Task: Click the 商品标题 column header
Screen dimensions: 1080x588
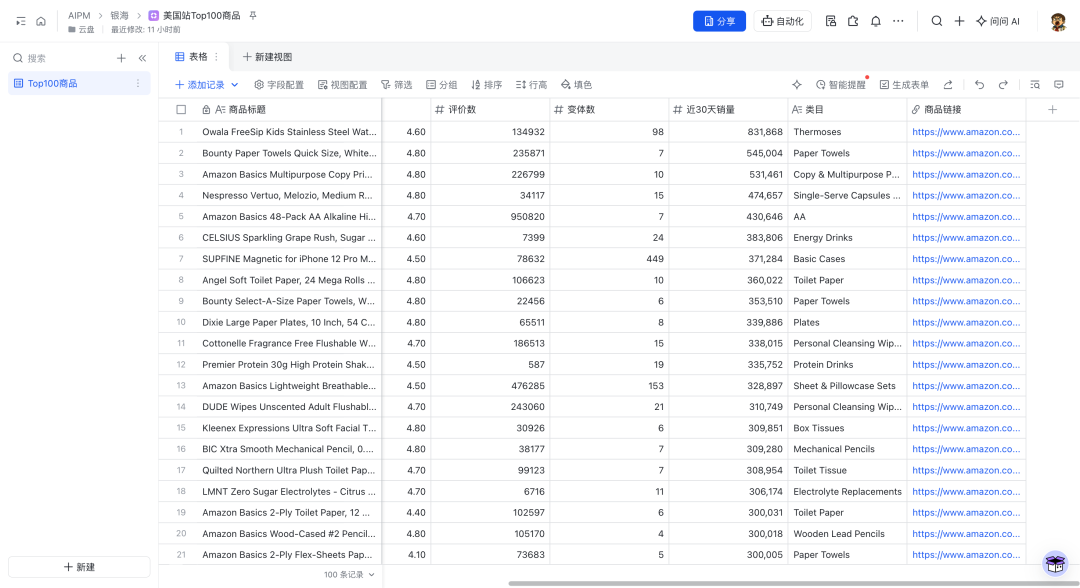Action: (291, 109)
